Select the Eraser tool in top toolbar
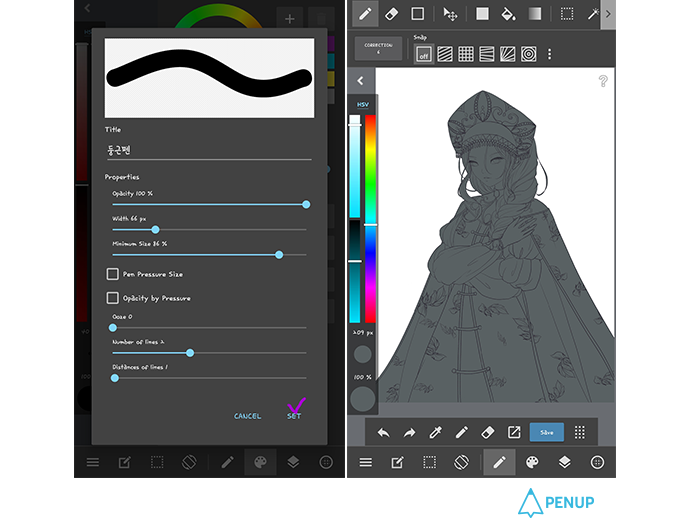The height and width of the screenshot is (528, 690). coord(391,14)
